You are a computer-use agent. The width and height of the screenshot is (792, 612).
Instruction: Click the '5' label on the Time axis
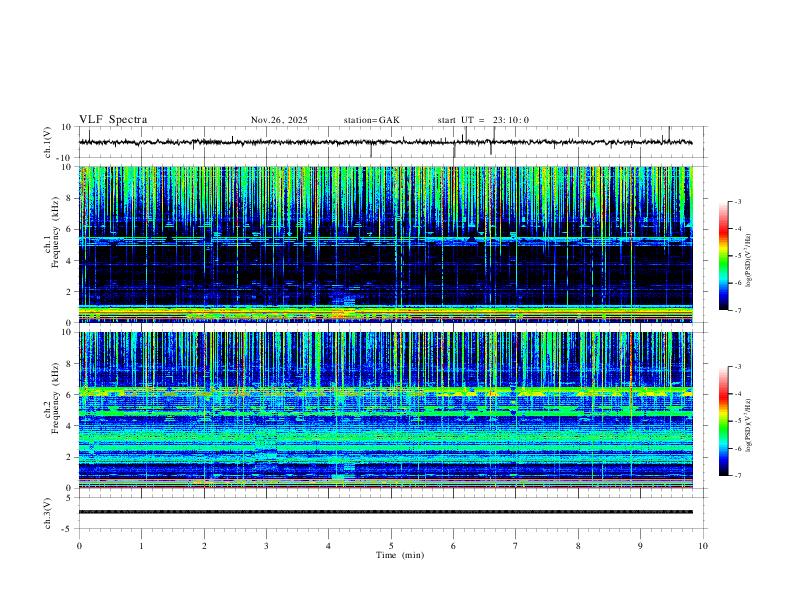click(391, 546)
